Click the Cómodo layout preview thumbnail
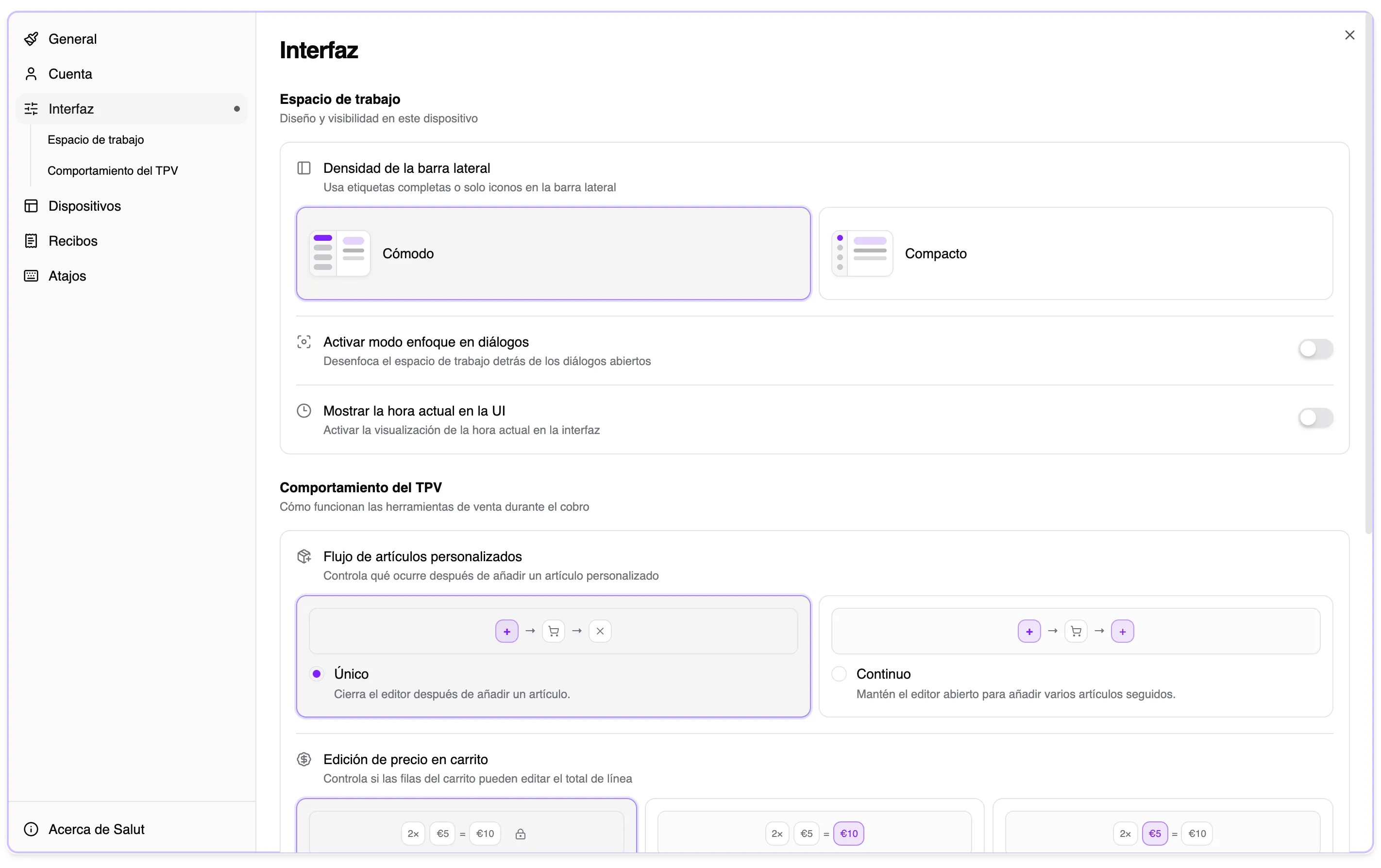Image resolution: width=1381 pixels, height=868 pixels. pyautogui.click(x=339, y=253)
